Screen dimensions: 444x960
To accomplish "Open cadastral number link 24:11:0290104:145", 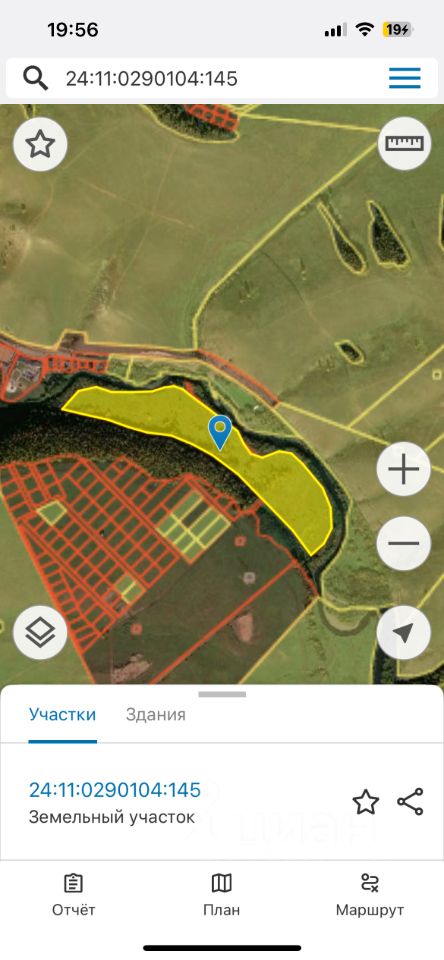I will point(115,790).
